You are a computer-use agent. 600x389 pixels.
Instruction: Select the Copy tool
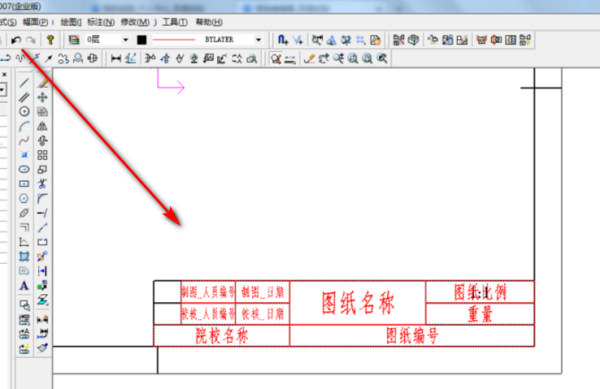click(x=42, y=111)
